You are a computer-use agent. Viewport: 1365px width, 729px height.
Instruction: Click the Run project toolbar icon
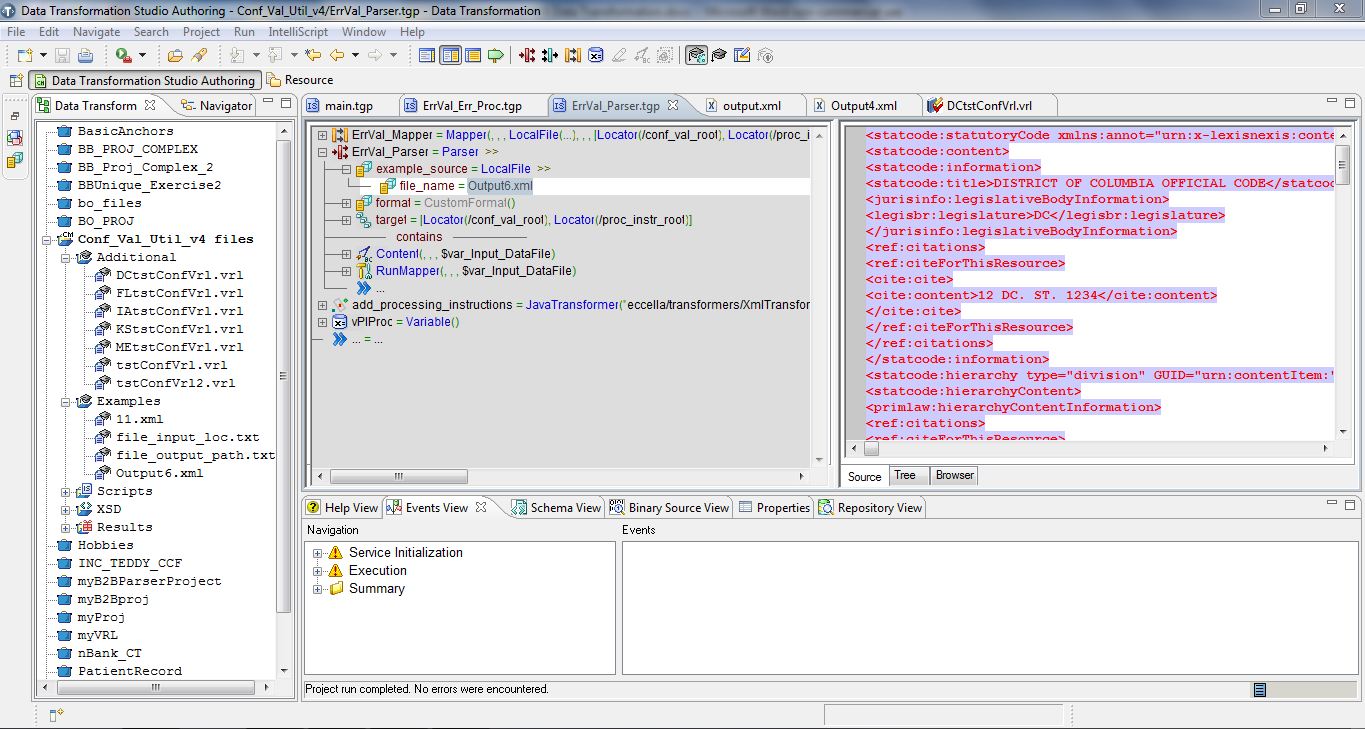pyautogui.click(x=123, y=56)
